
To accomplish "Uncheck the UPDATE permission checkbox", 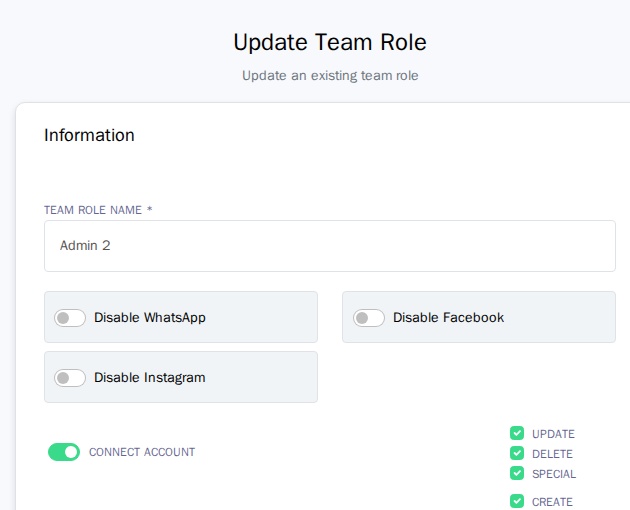I will coord(517,433).
